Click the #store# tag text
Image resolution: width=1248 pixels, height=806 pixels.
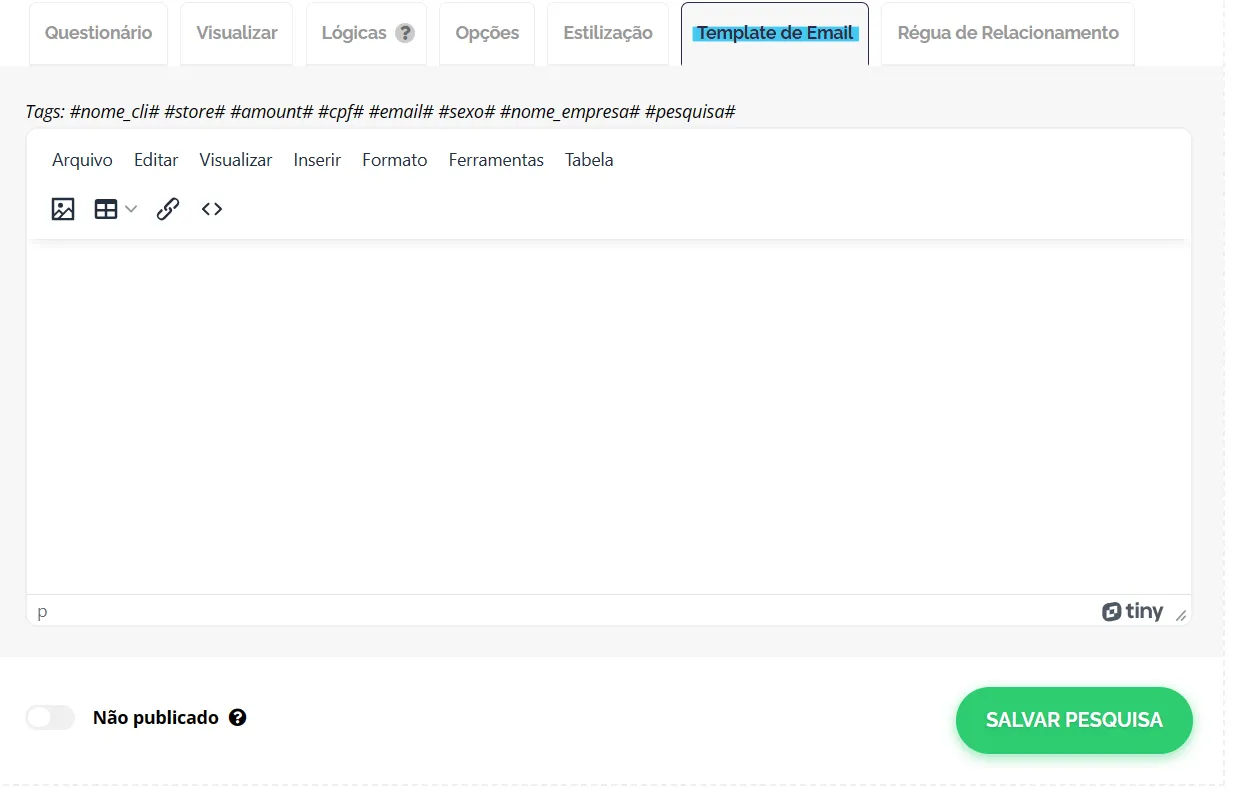tap(195, 111)
